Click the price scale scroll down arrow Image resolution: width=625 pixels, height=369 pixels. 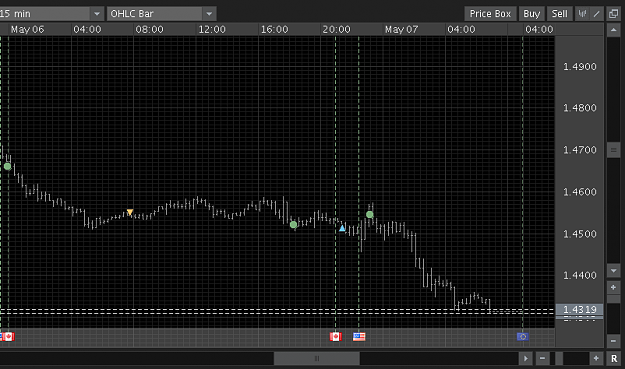613,271
